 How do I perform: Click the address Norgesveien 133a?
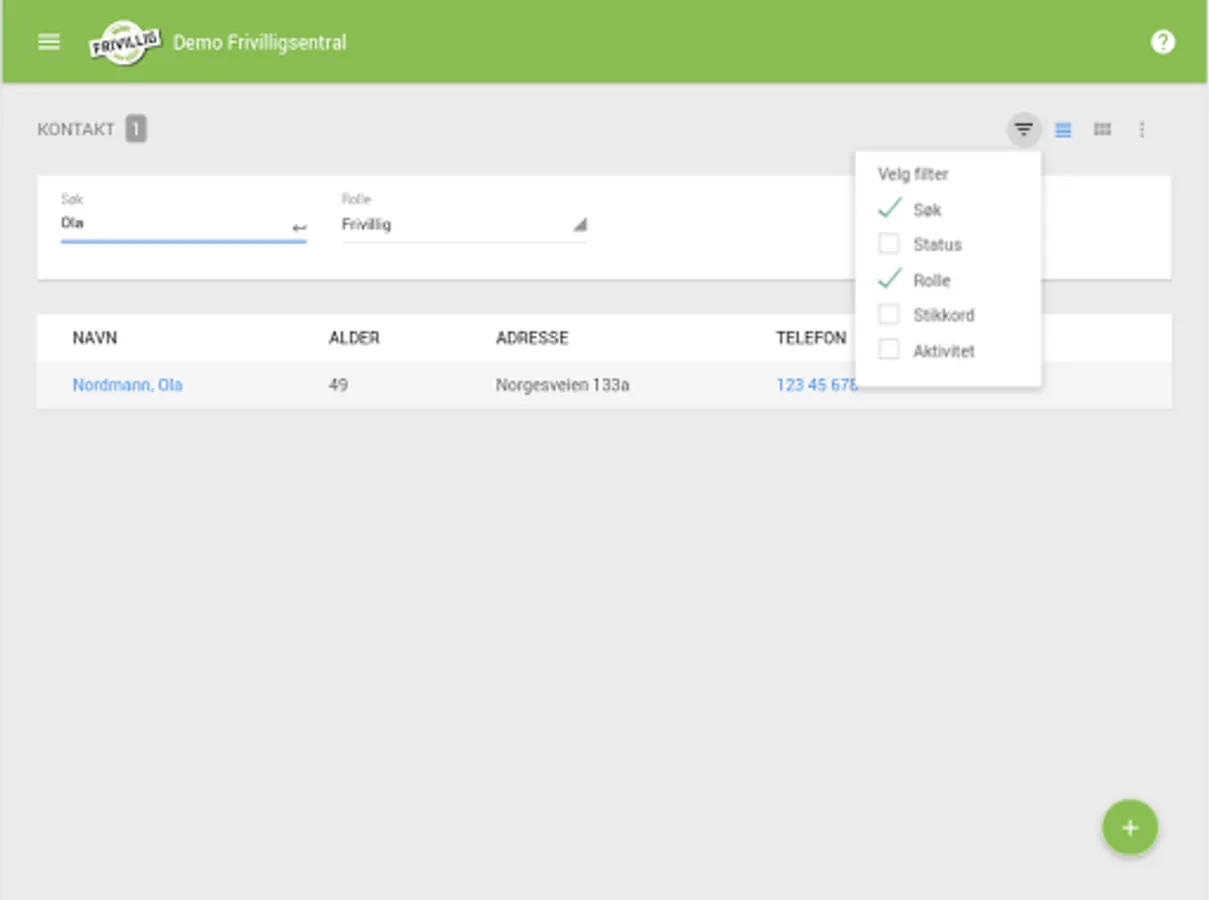pyautogui.click(x=563, y=385)
